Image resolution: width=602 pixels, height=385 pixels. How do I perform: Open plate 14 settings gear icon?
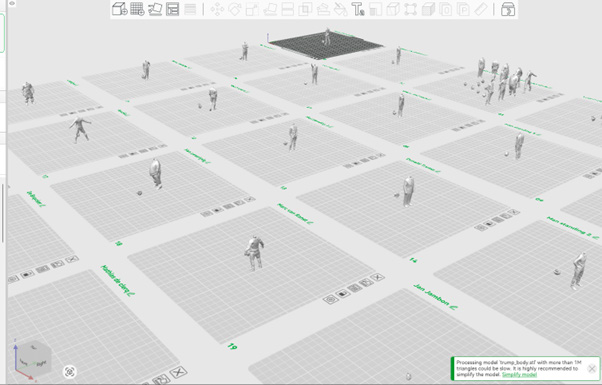tap(480, 228)
